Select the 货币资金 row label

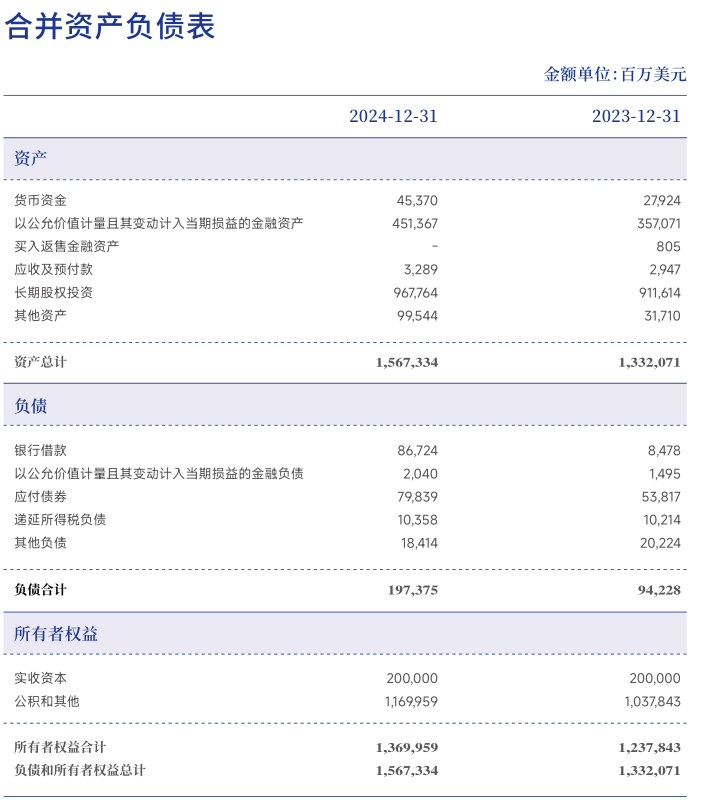pyautogui.click(x=41, y=201)
